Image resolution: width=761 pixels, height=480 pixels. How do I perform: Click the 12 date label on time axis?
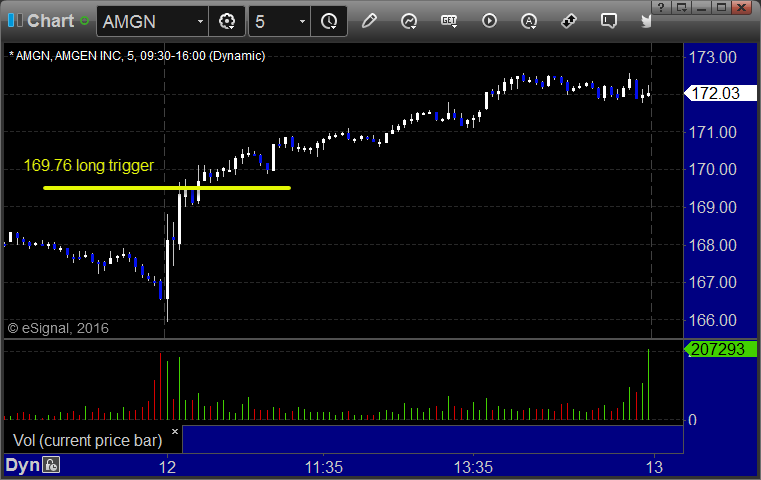click(x=167, y=467)
